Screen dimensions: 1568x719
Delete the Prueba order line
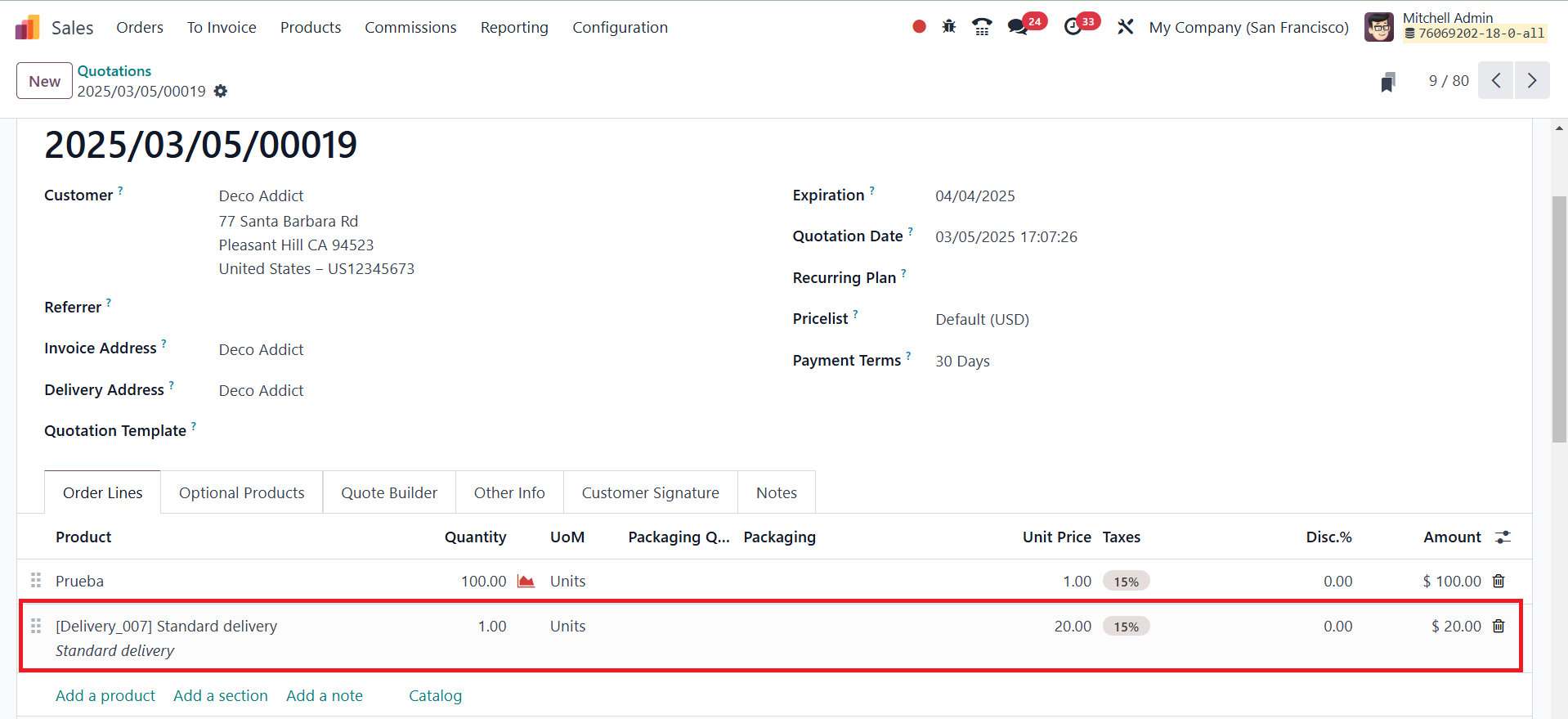1499,581
